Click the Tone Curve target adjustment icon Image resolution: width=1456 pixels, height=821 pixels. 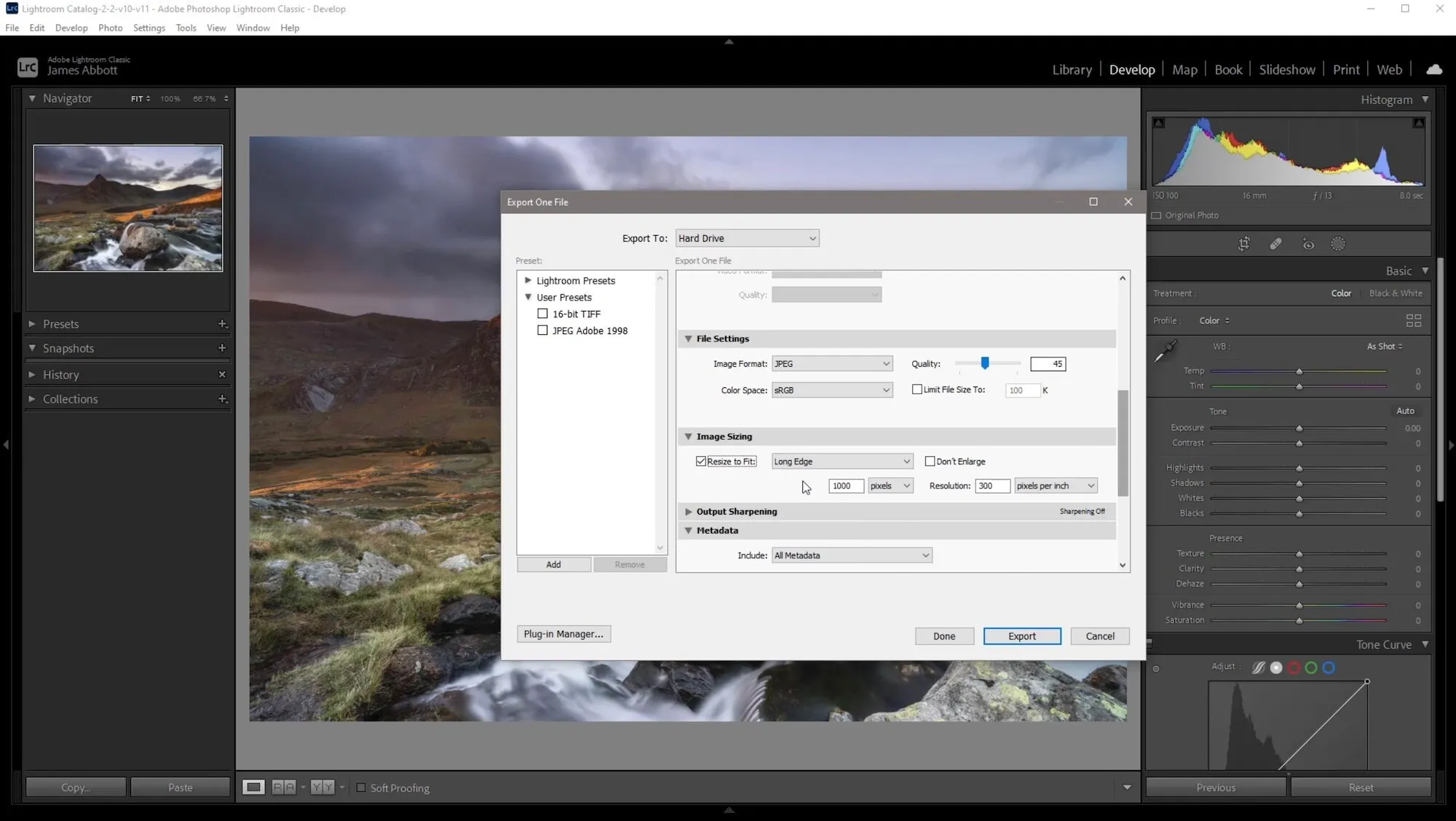point(1156,668)
